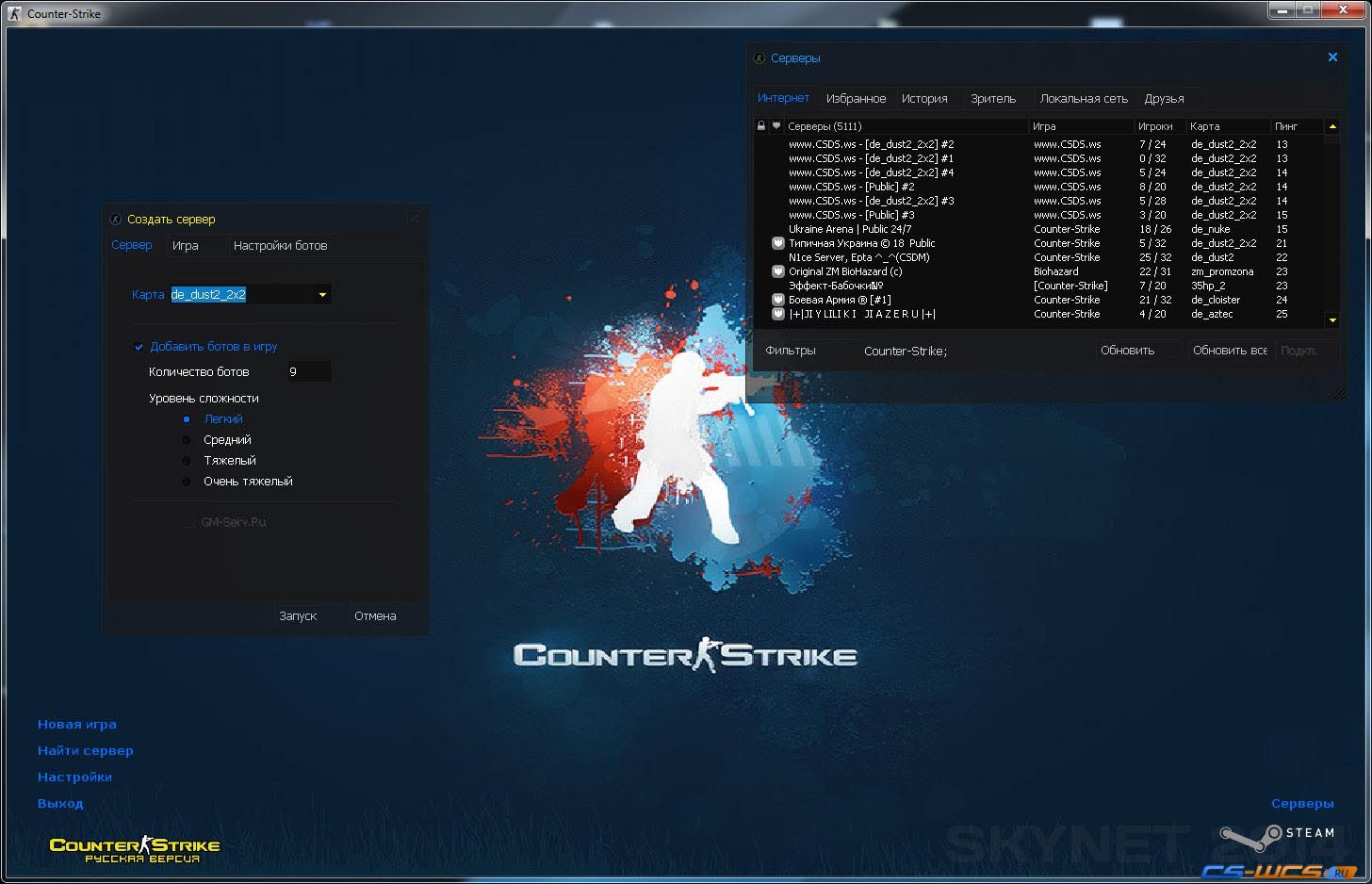Switch to the Интернет tab
The height and width of the screenshot is (884, 1372).
[784, 98]
